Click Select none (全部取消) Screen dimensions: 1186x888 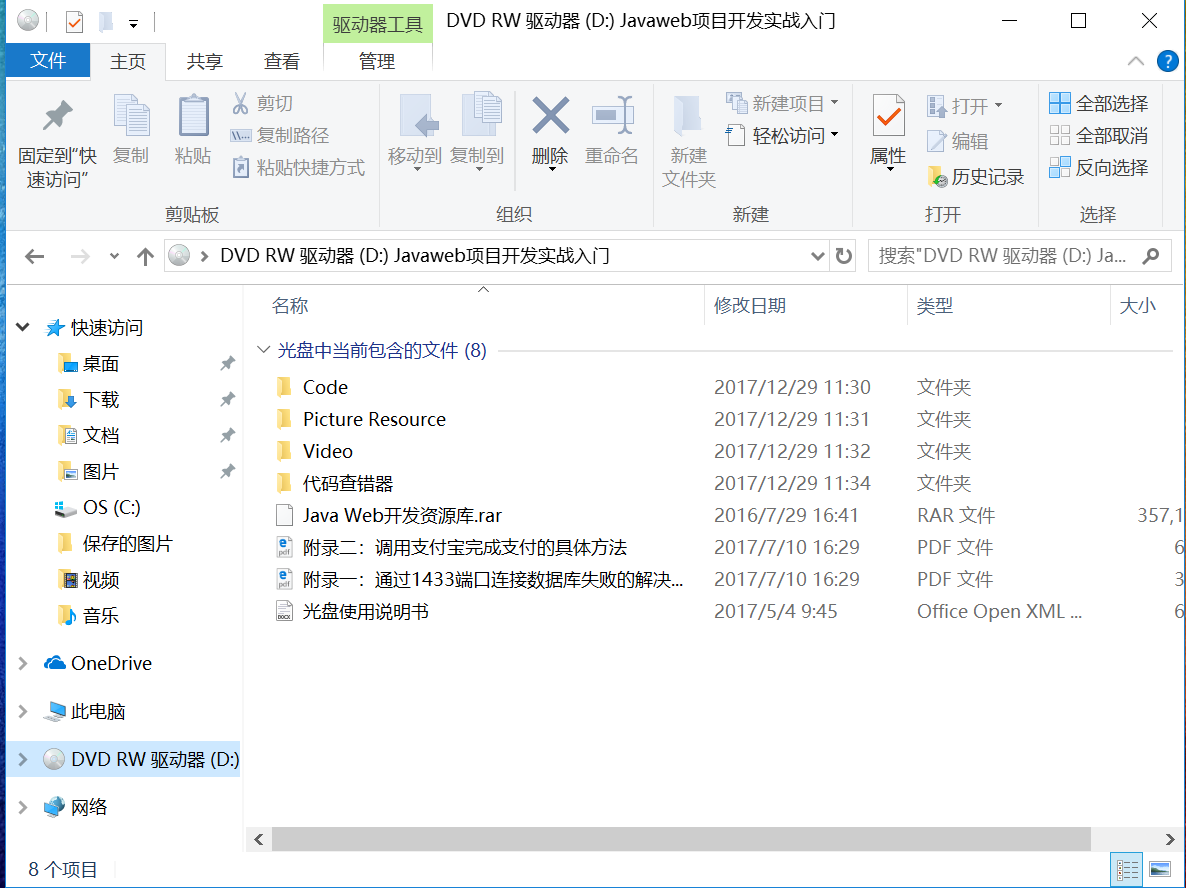(1098, 135)
